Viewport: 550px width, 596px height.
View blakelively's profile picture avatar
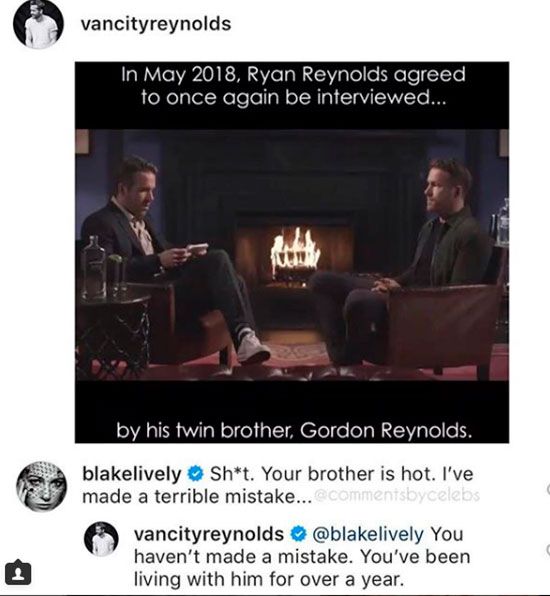(x=42, y=486)
